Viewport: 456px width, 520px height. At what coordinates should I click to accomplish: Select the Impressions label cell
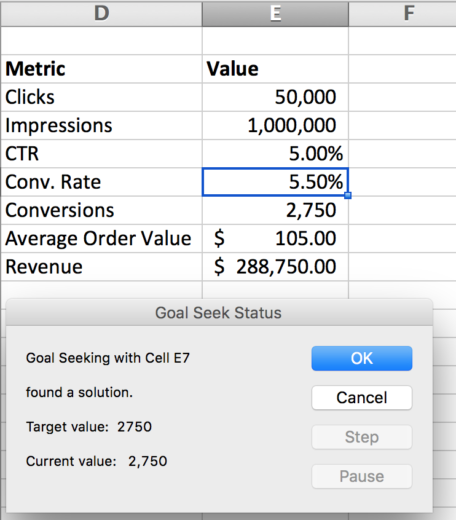click(x=101, y=126)
